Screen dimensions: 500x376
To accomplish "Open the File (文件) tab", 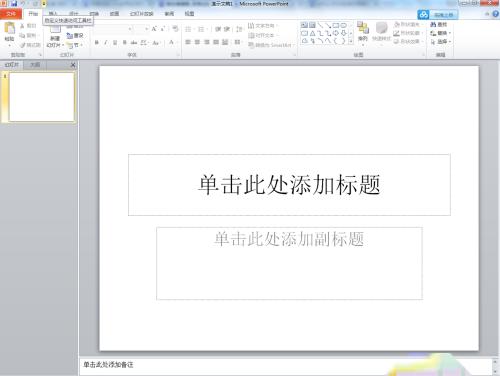I will [11, 14].
